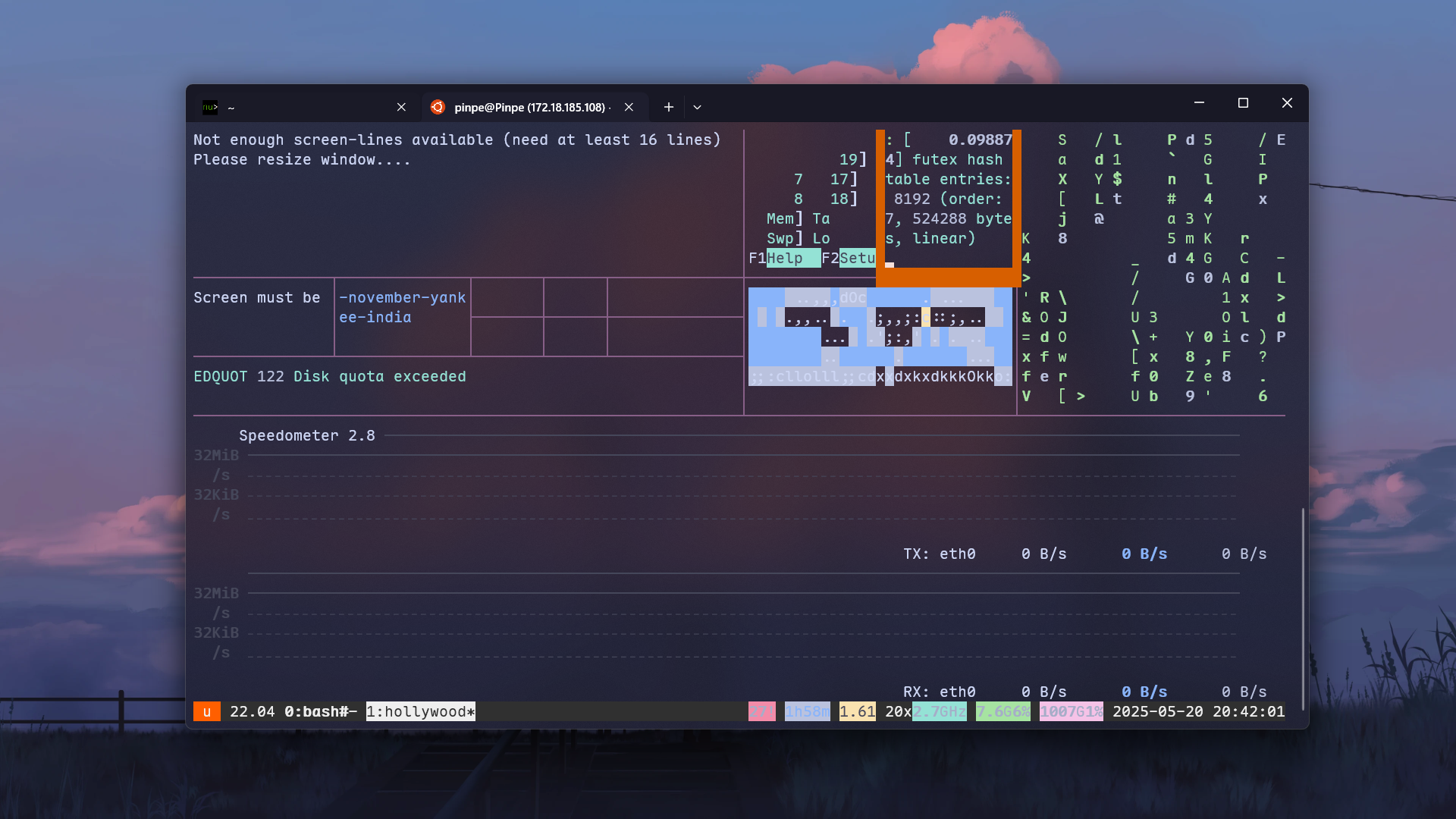
Task: Click the Ubuntu icon on second tab
Action: click(x=438, y=108)
